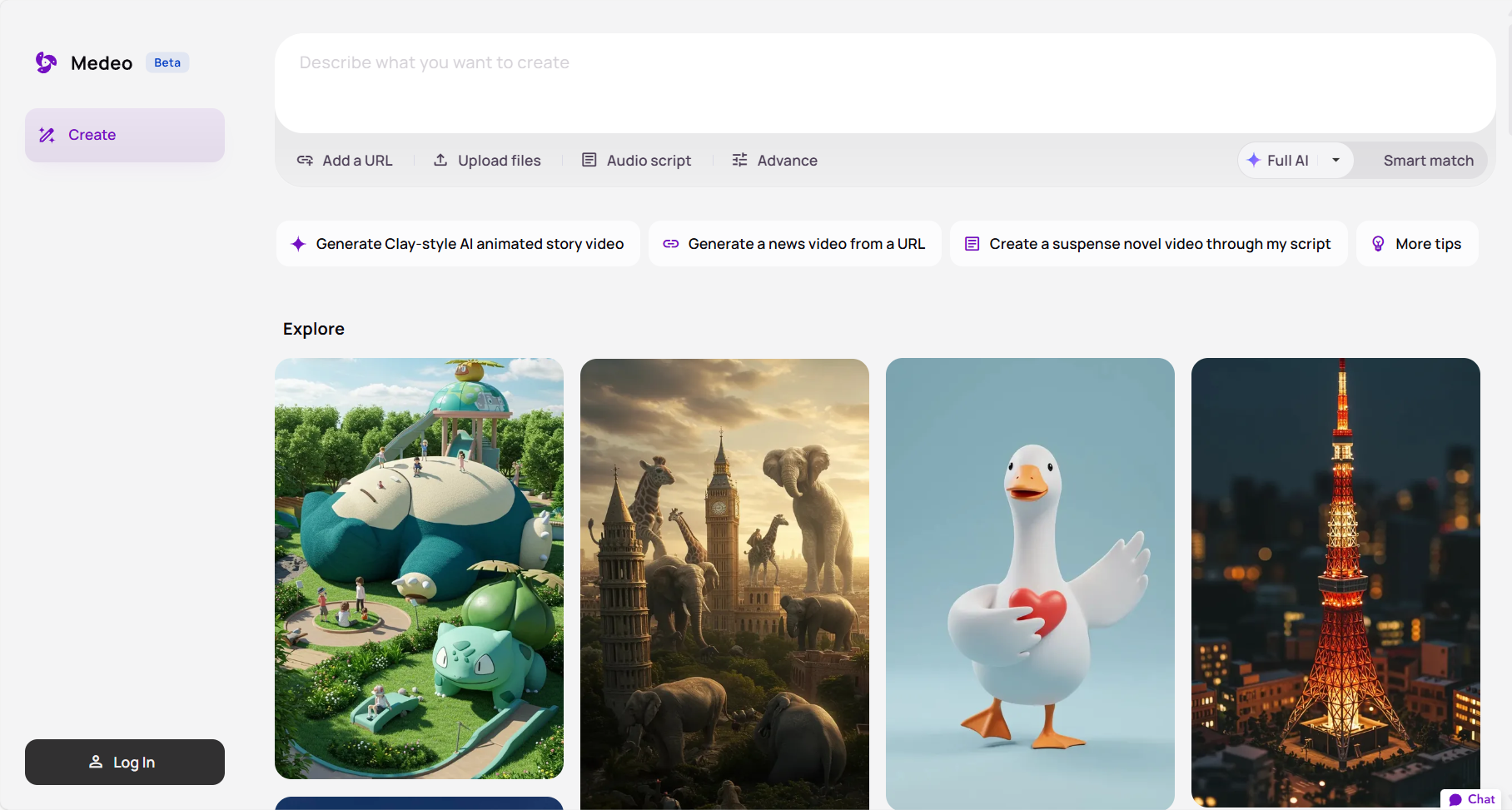Expand the Full AI dropdown arrow

1335,160
